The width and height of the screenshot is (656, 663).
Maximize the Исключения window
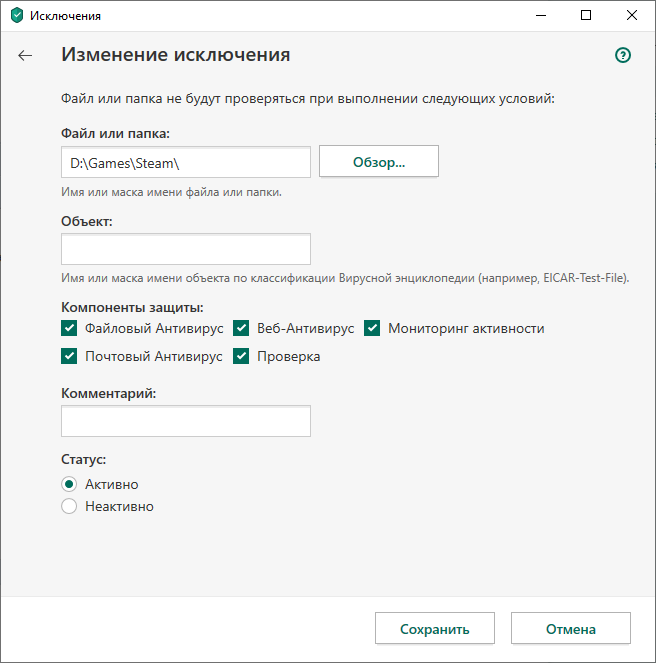point(586,16)
